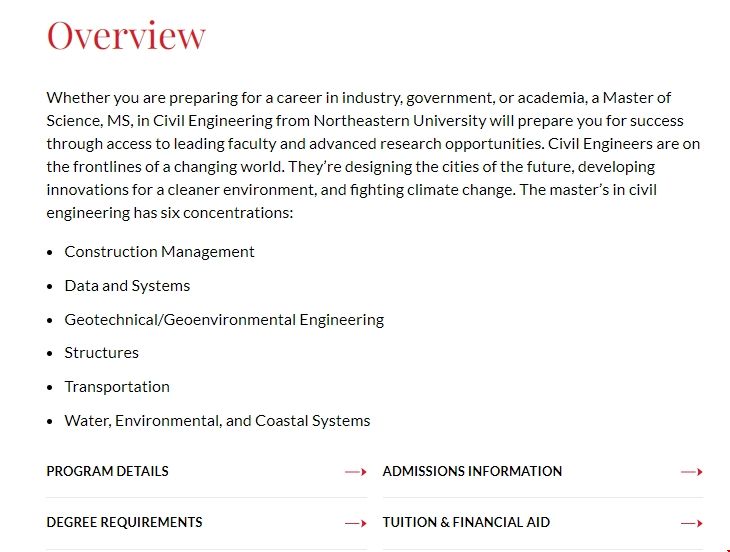Click the arrow icon next to Degree Requirements
The height and width of the screenshot is (552, 730).
coord(356,523)
